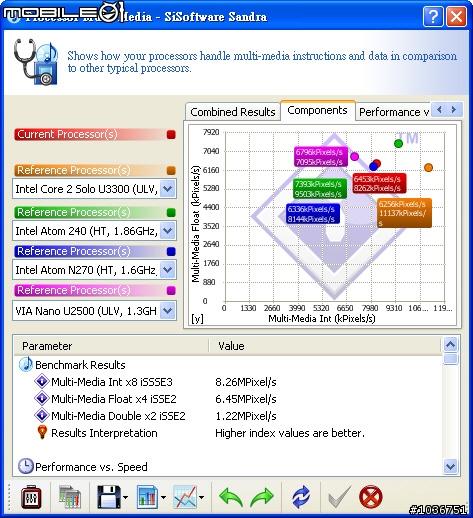The height and width of the screenshot is (518, 473).
Task: Click the Value column header
Action: [325, 346]
